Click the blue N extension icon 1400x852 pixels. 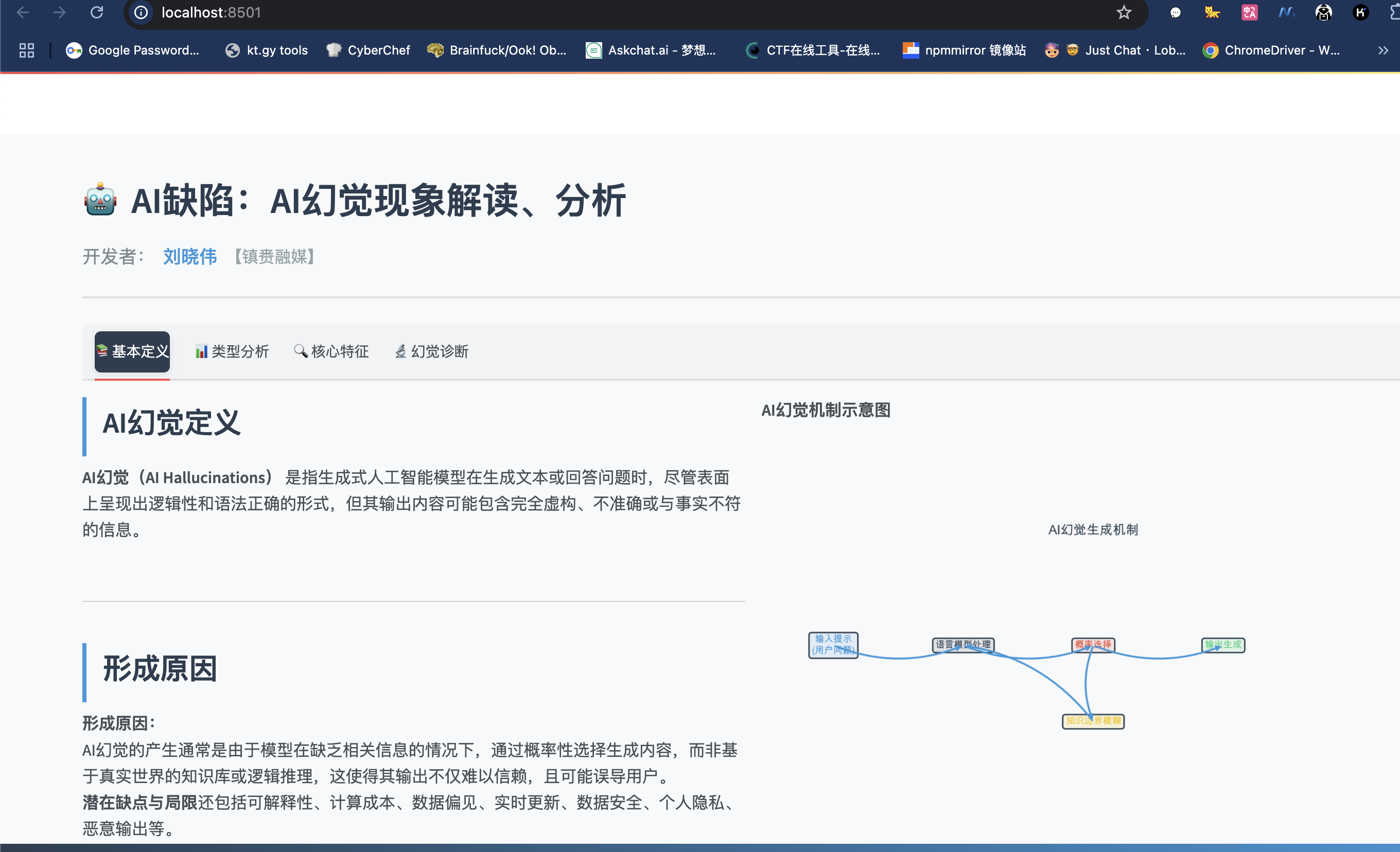tap(1286, 12)
